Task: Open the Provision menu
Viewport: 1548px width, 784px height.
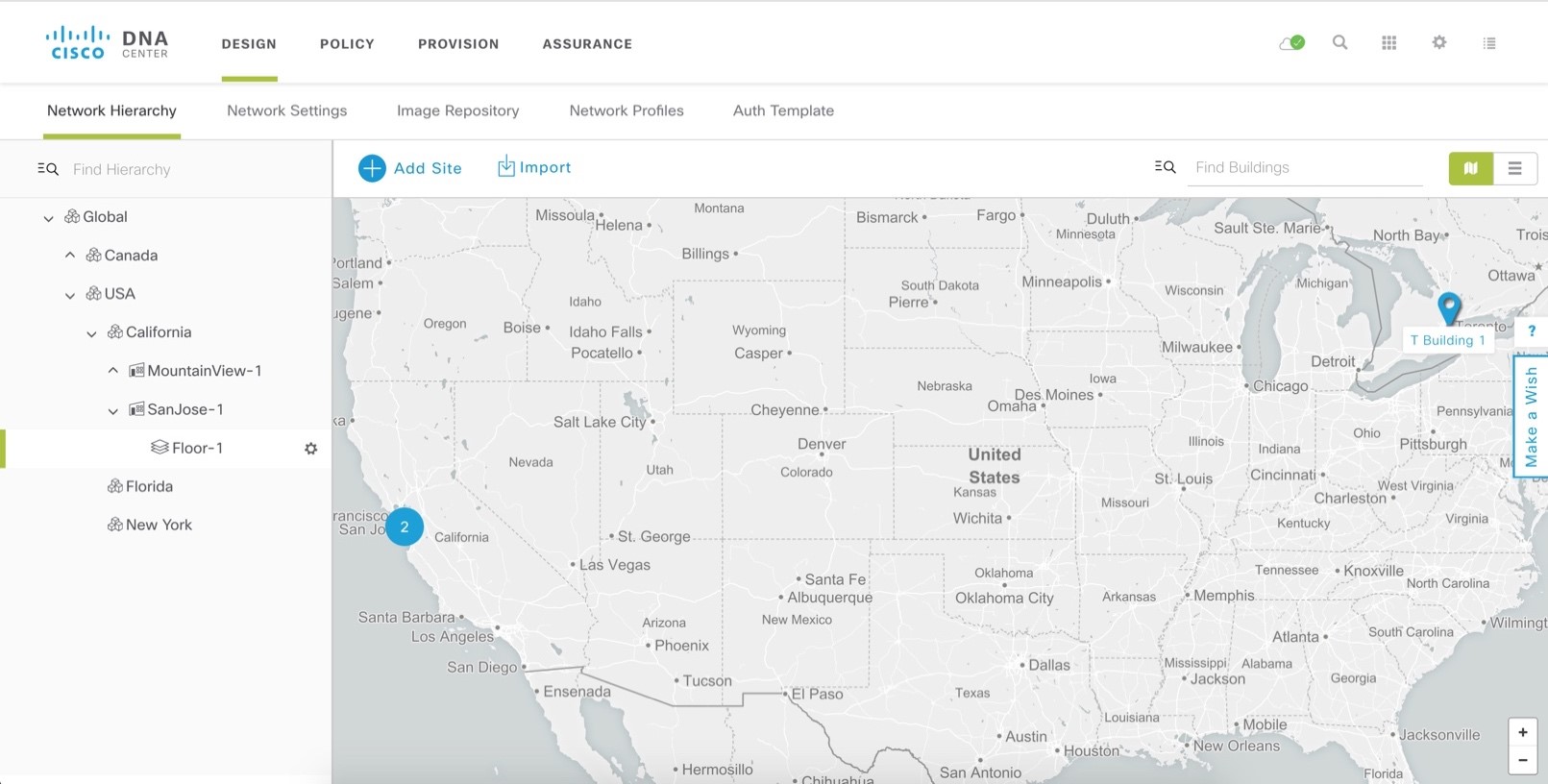Action: [x=458, y=44]
